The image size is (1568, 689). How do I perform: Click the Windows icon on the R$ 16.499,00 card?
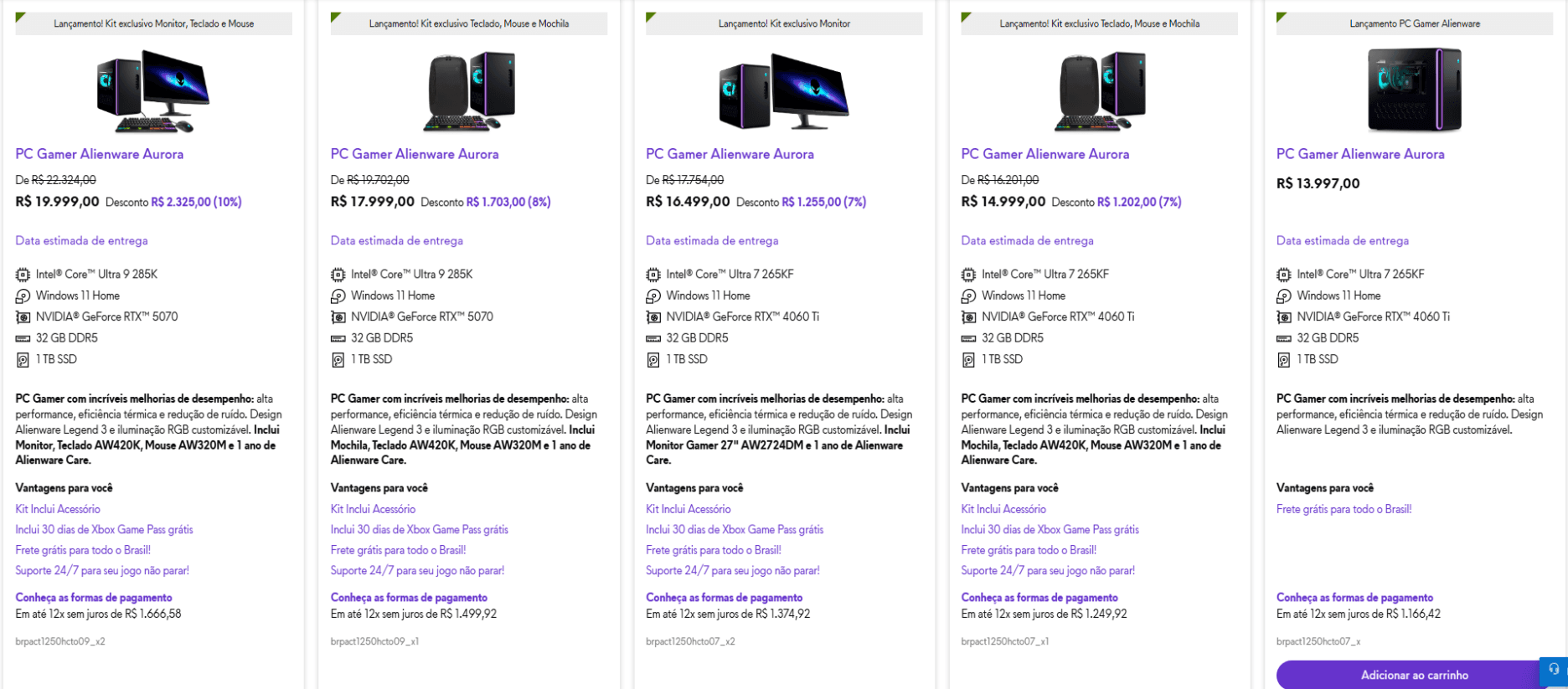coord(653,296)
